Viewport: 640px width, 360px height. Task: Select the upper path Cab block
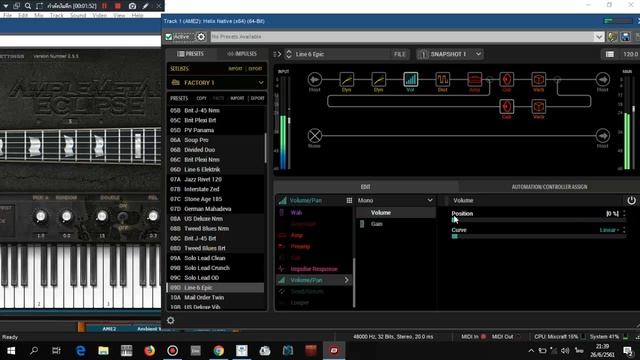coord(507,79)
